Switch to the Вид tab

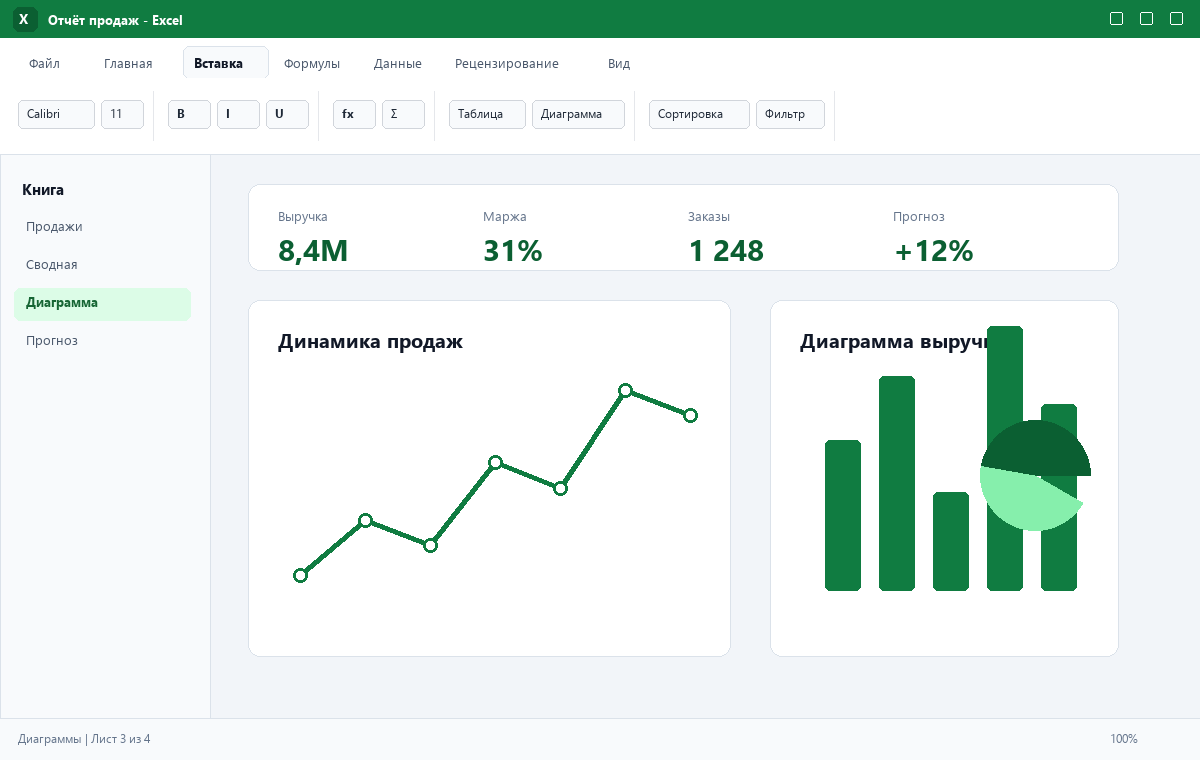(619, 63)
